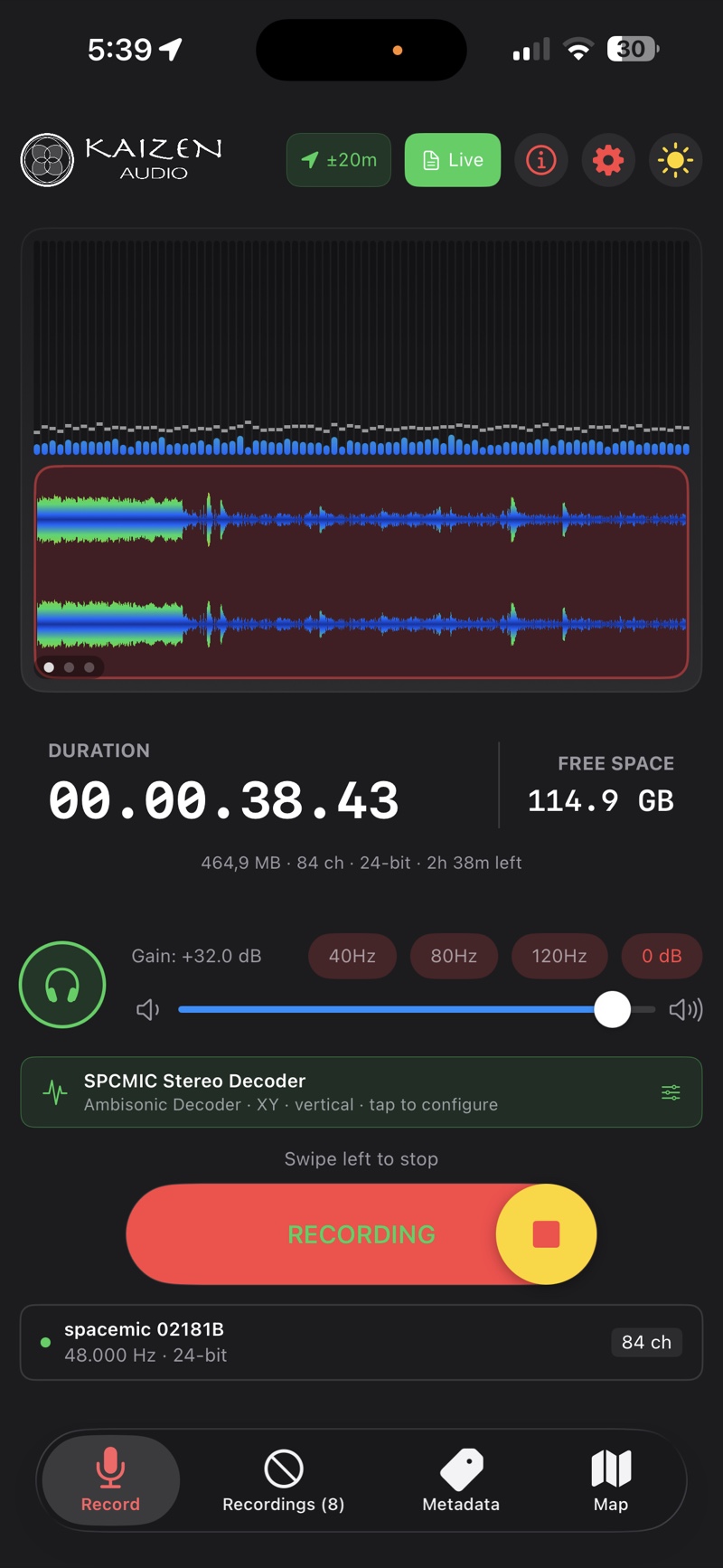723x1568 pixels.
Task: Open decoder configuration sliders icon
Action: [671, 1092]
